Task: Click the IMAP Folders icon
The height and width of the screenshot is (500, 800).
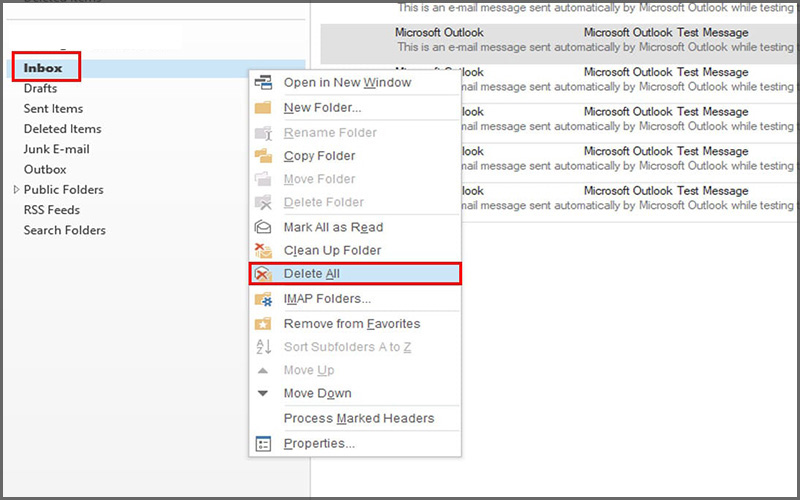Action: click(x=263, y=299)
